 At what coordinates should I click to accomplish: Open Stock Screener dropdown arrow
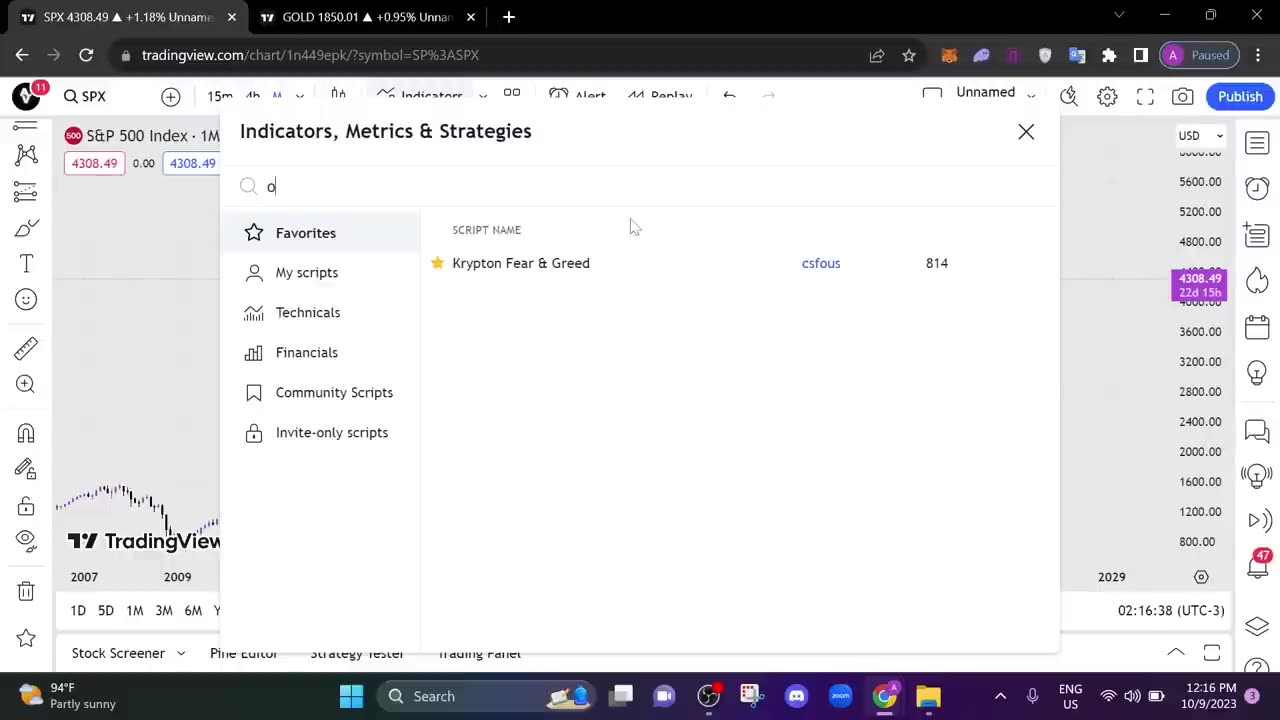pos(181,653)
